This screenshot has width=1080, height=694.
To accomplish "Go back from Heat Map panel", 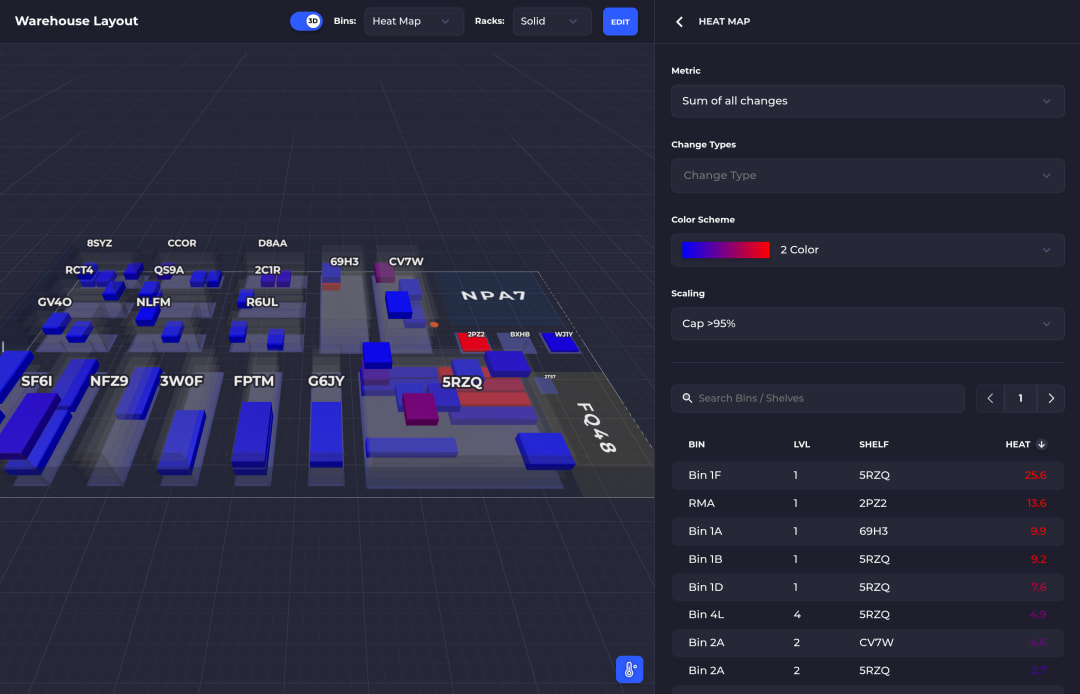I will pos(679,21).
